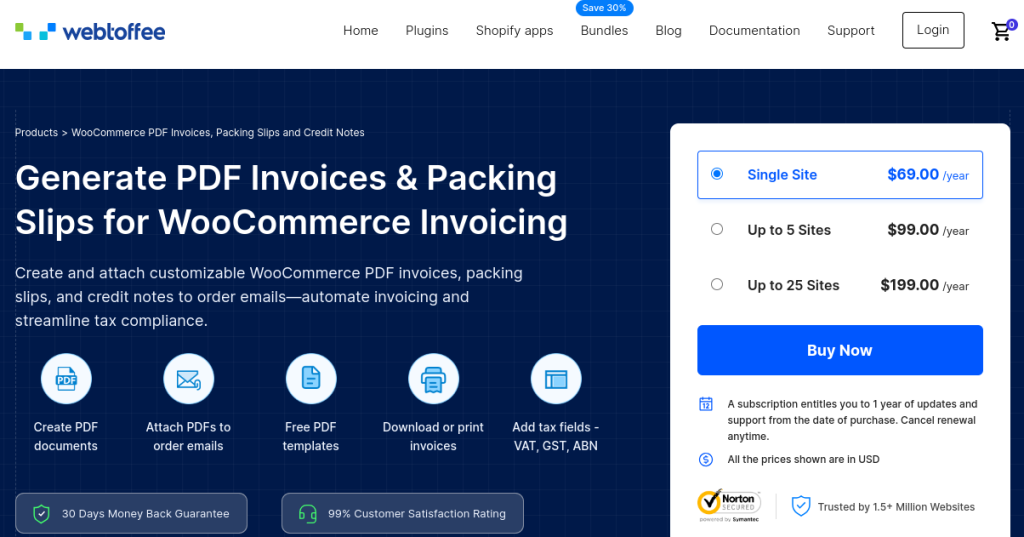Click the "Trusted by 1.5+ Million Websites" text

(x=896, y=507)
